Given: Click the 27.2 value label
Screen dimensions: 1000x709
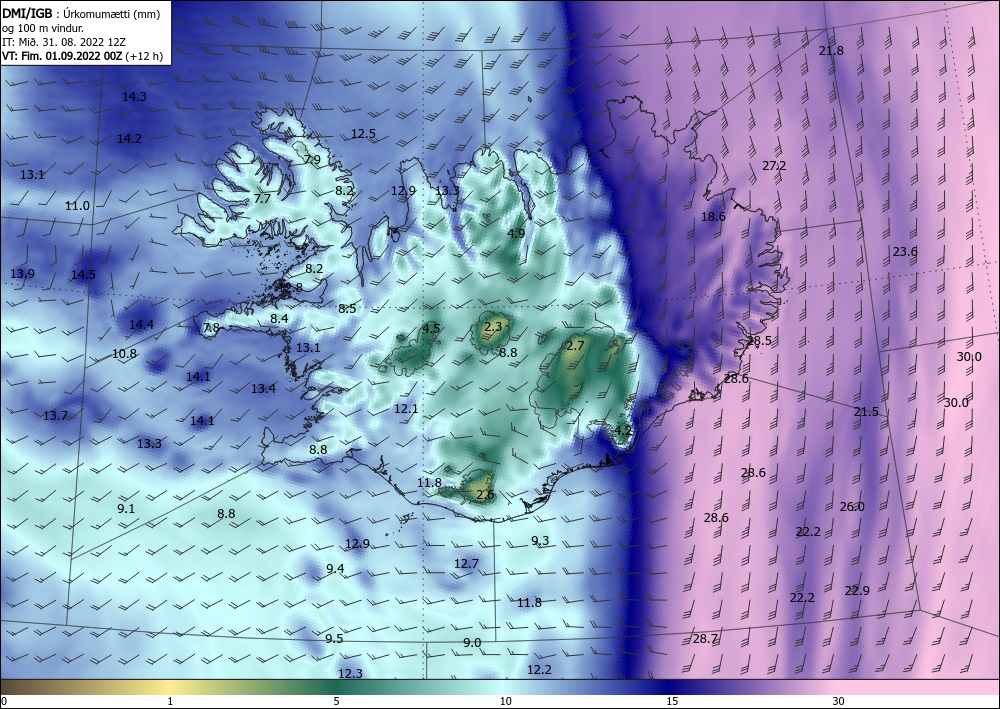Looking at the screenshot, I should pos(774,166).
